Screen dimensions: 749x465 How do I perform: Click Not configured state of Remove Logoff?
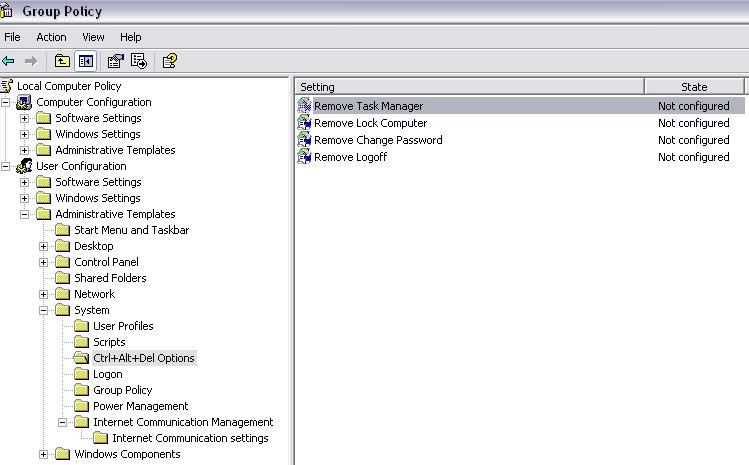(x=694, y=157)
